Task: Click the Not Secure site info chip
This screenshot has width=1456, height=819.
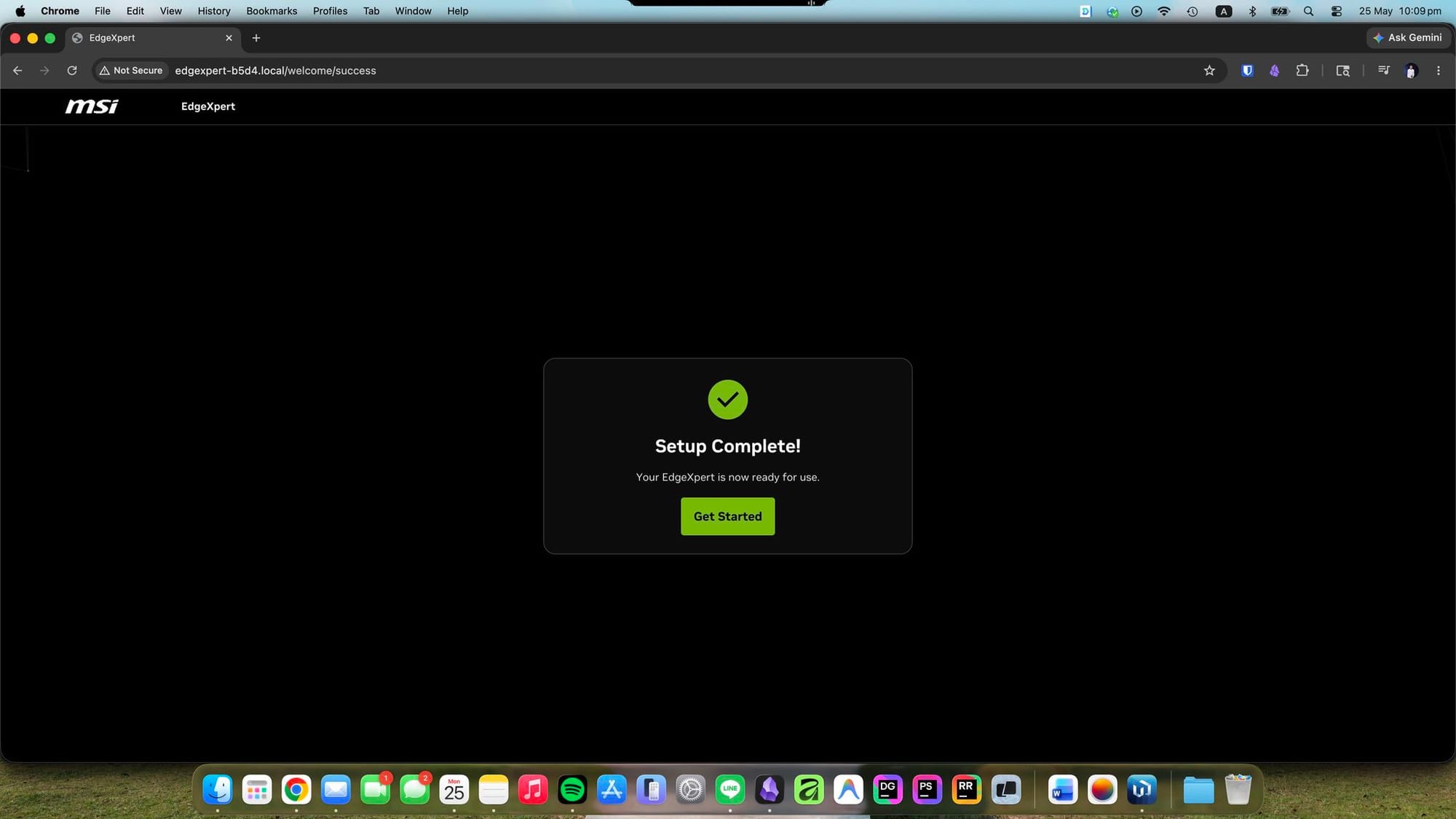Action: [x=131, y=71]
